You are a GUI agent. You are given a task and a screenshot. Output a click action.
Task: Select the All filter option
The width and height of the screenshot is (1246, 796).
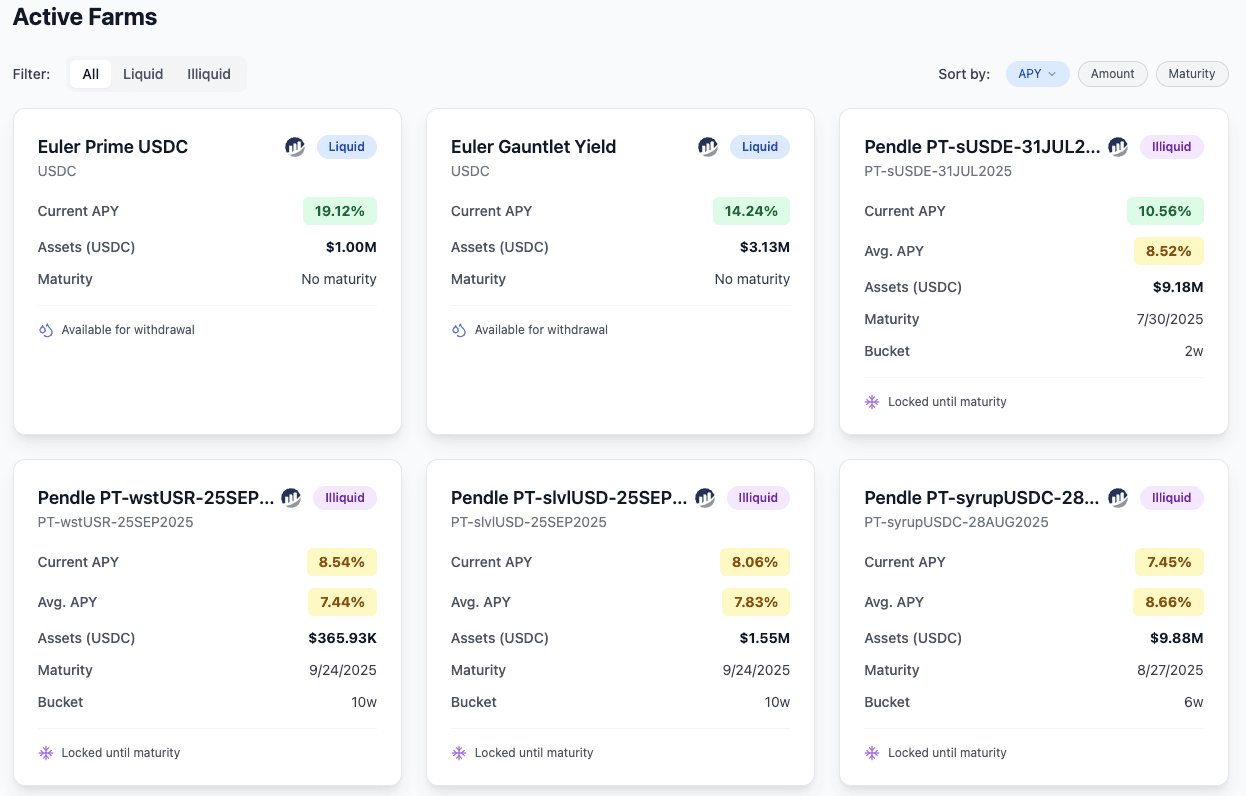tap(91, 74)
